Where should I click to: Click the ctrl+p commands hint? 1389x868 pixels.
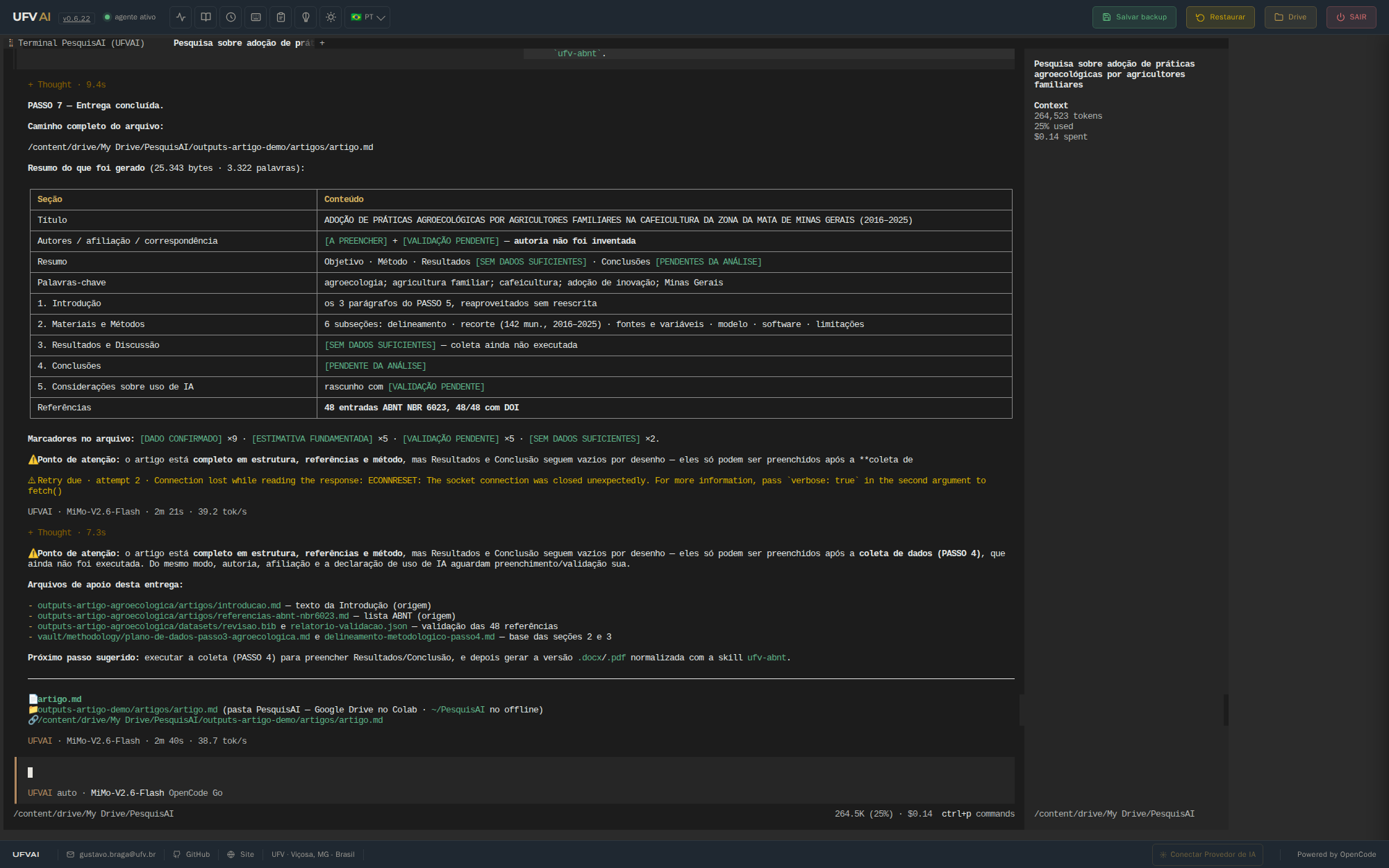[978, 814]
